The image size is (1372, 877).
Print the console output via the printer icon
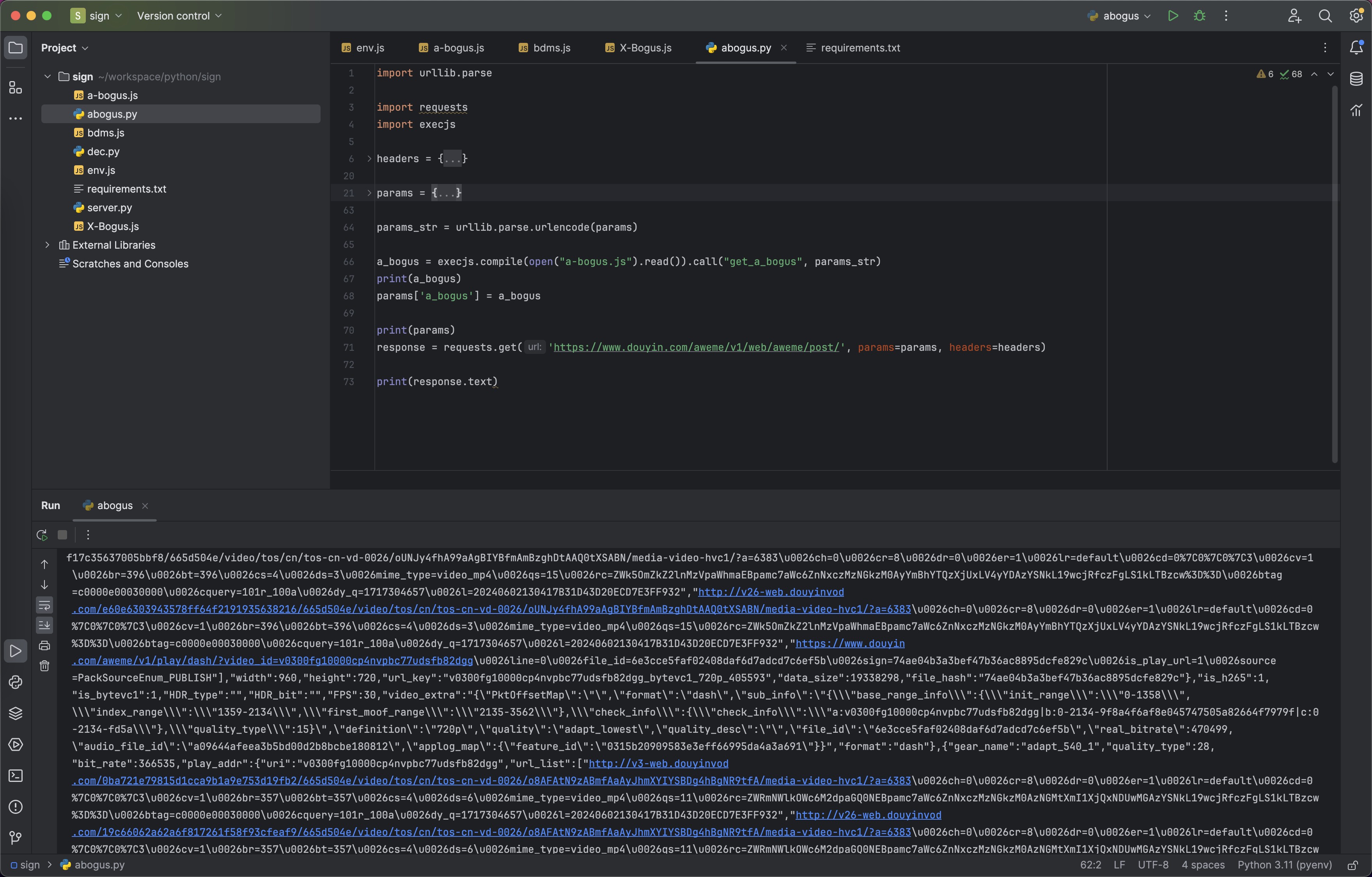click(x=44, y=646)
